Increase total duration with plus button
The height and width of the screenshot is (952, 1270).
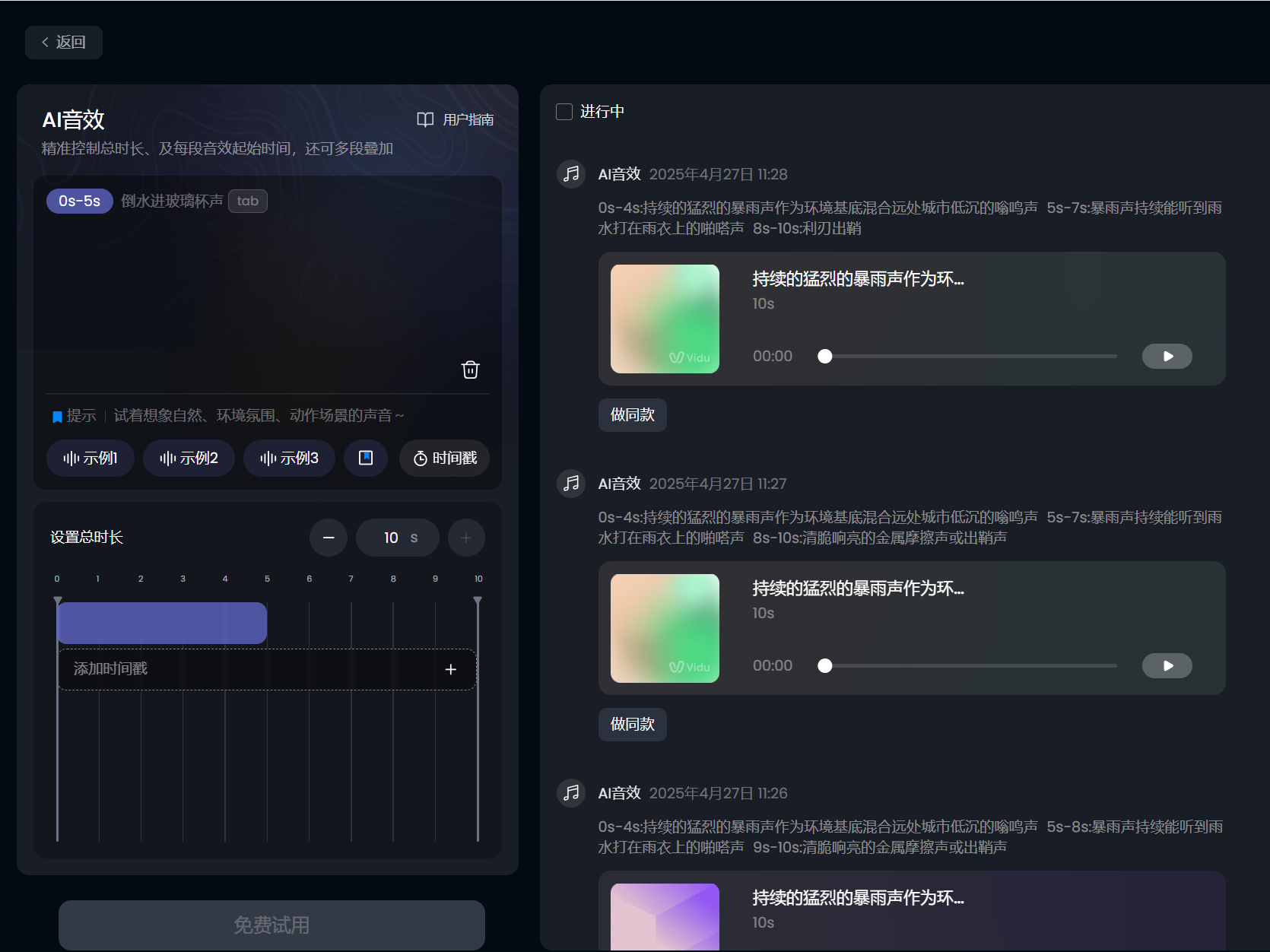point(466,538)
